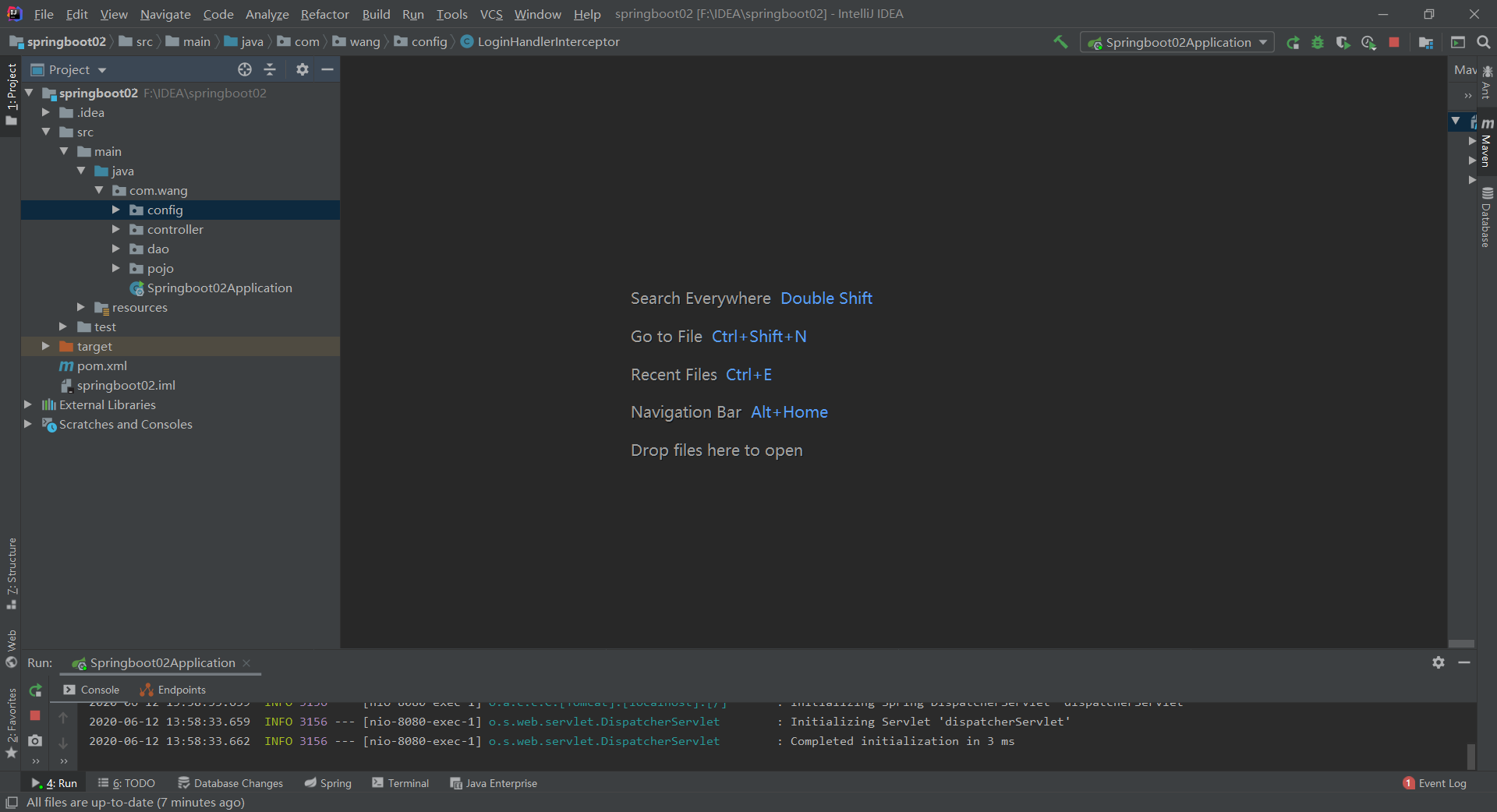Toggle the 1: Project side tab
The height and width of the screenshot is (812, 1497).
coord(11,94)
